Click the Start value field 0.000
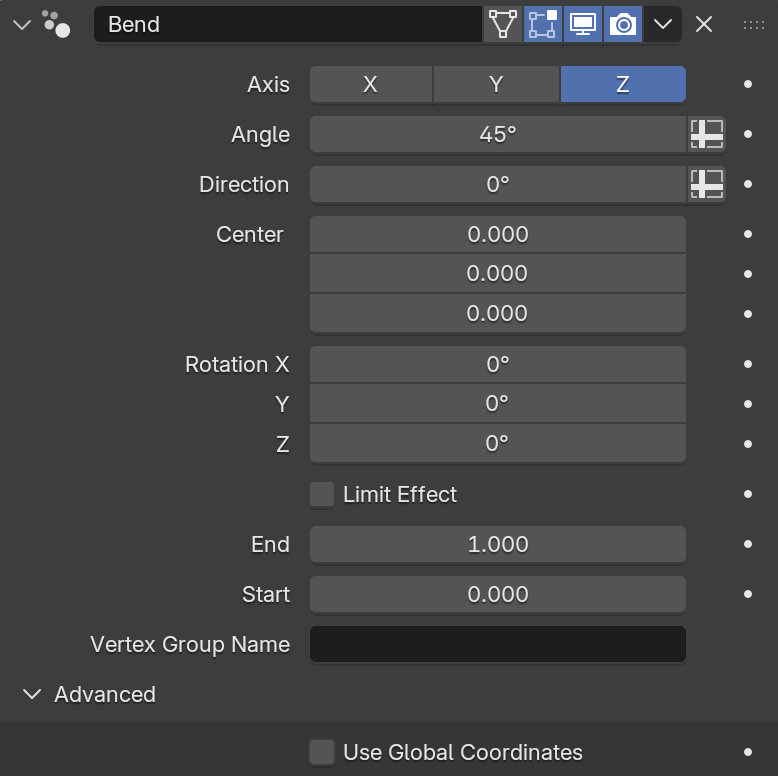Image resolution: width=778 pixels, height=776 pixels. (498, 594)
